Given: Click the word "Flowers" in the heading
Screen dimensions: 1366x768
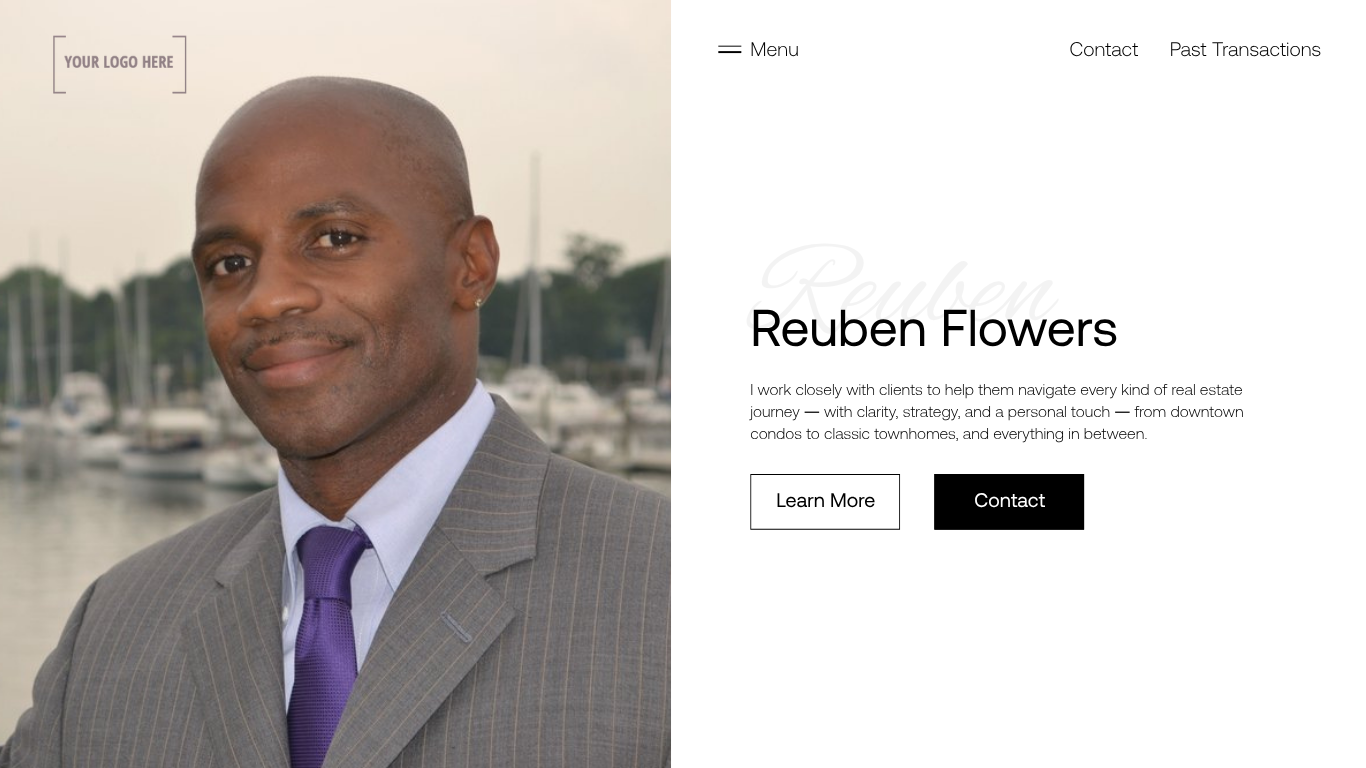Looking at the screenshot, I should pos(1029,328).
